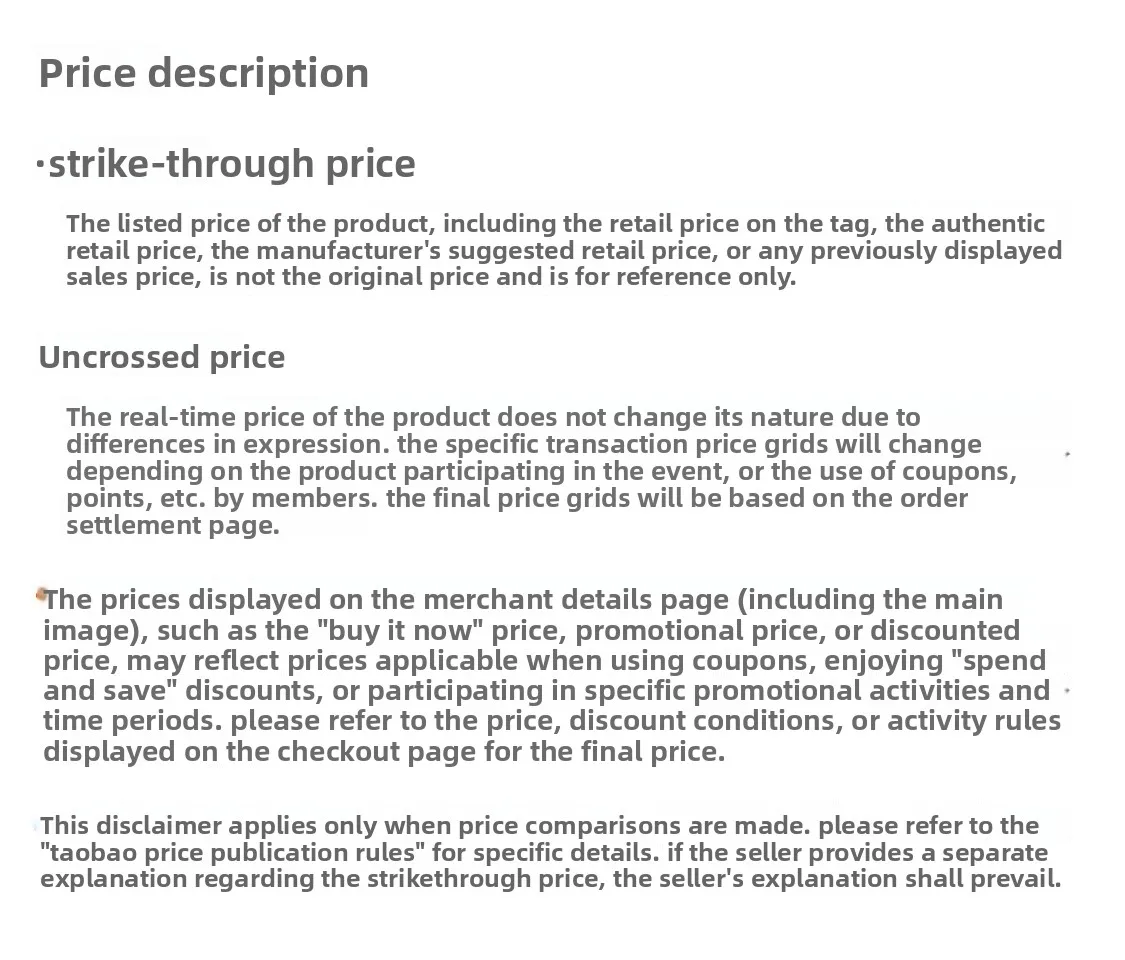The width and height of the screenshot is (1125, 960).
Task: Click the 'Price description' main heading
Action: [204, 74]
